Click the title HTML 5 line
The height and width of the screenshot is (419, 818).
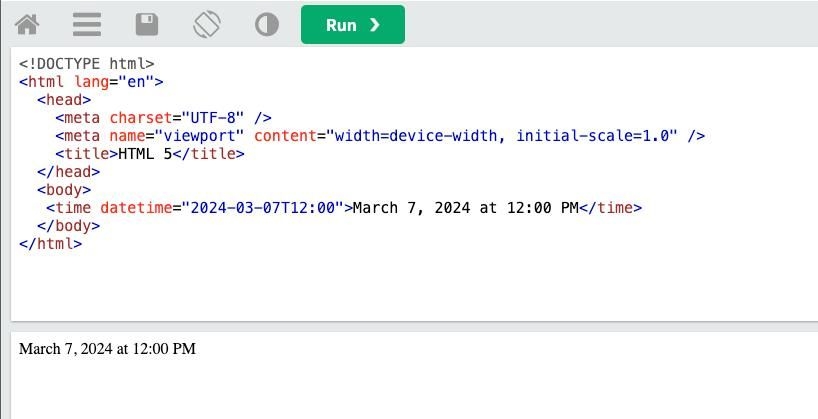pyautogui.click(x=150, y=154)
